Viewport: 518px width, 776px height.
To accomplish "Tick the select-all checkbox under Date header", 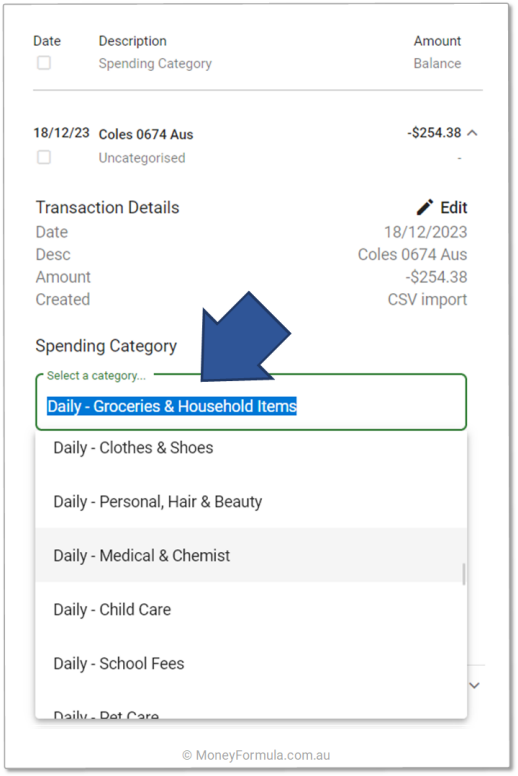I will 44,63.
